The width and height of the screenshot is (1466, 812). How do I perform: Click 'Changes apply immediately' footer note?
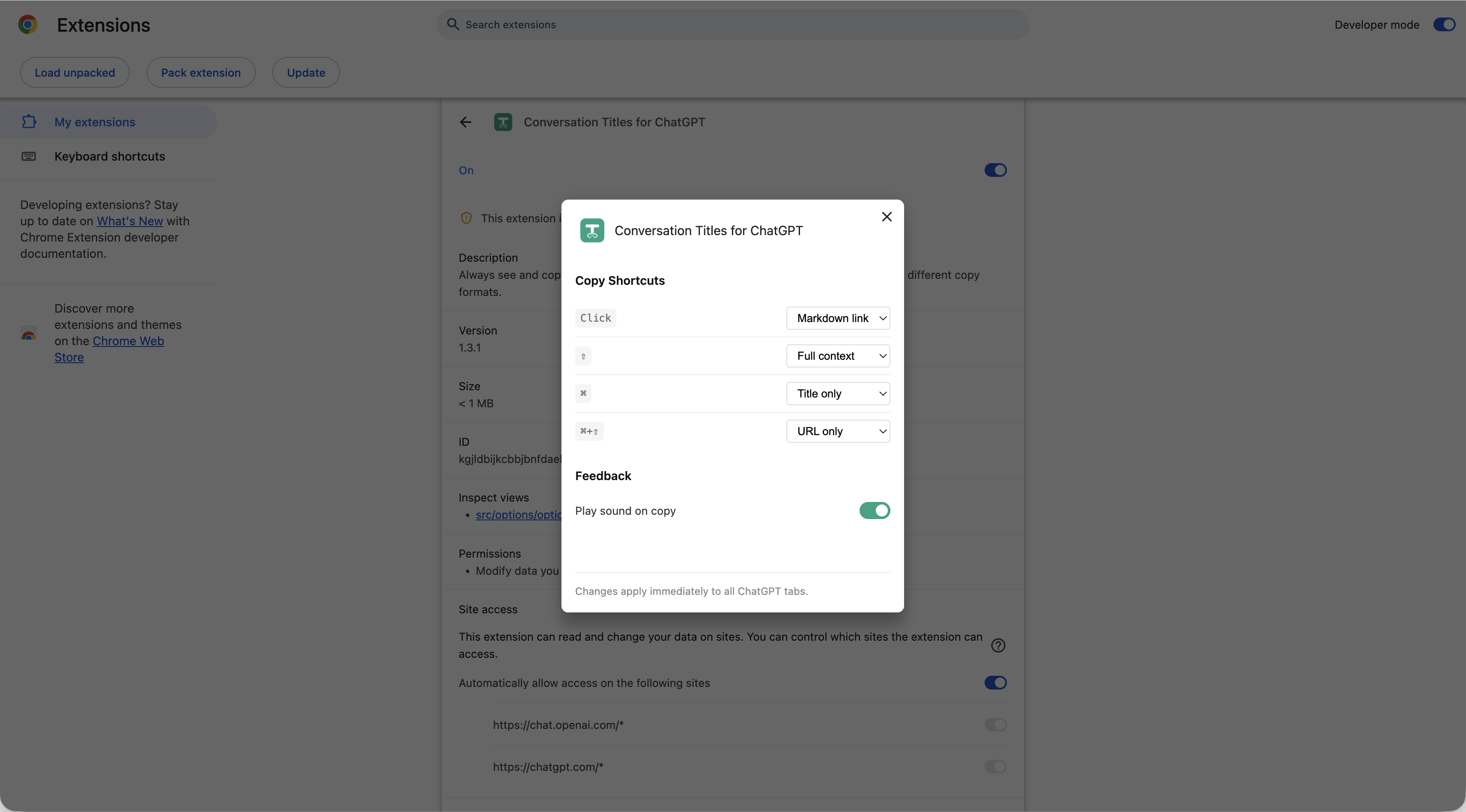(x=691, y=591)
